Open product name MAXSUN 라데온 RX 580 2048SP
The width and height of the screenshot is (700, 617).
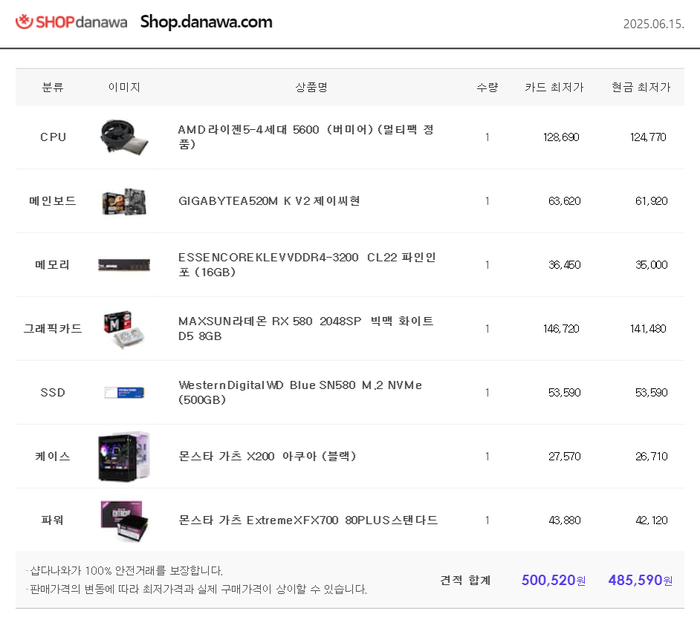pos(306,328)
